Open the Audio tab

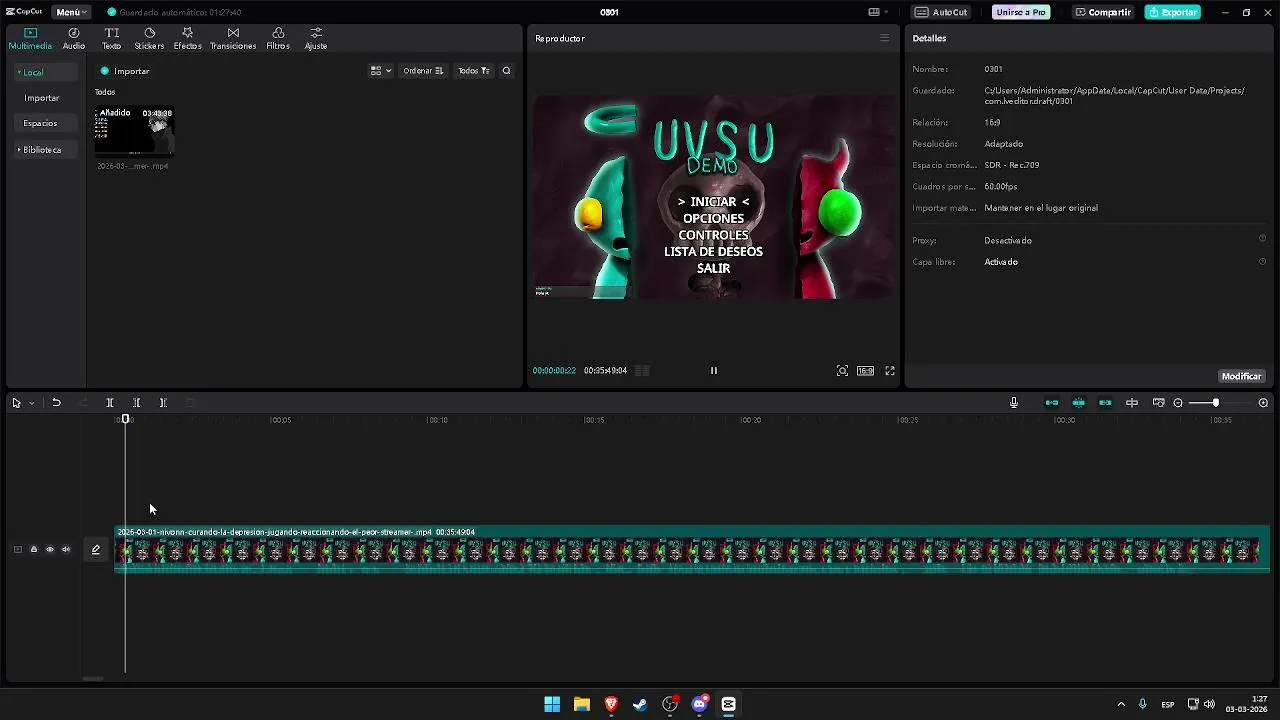coord(74,39)
